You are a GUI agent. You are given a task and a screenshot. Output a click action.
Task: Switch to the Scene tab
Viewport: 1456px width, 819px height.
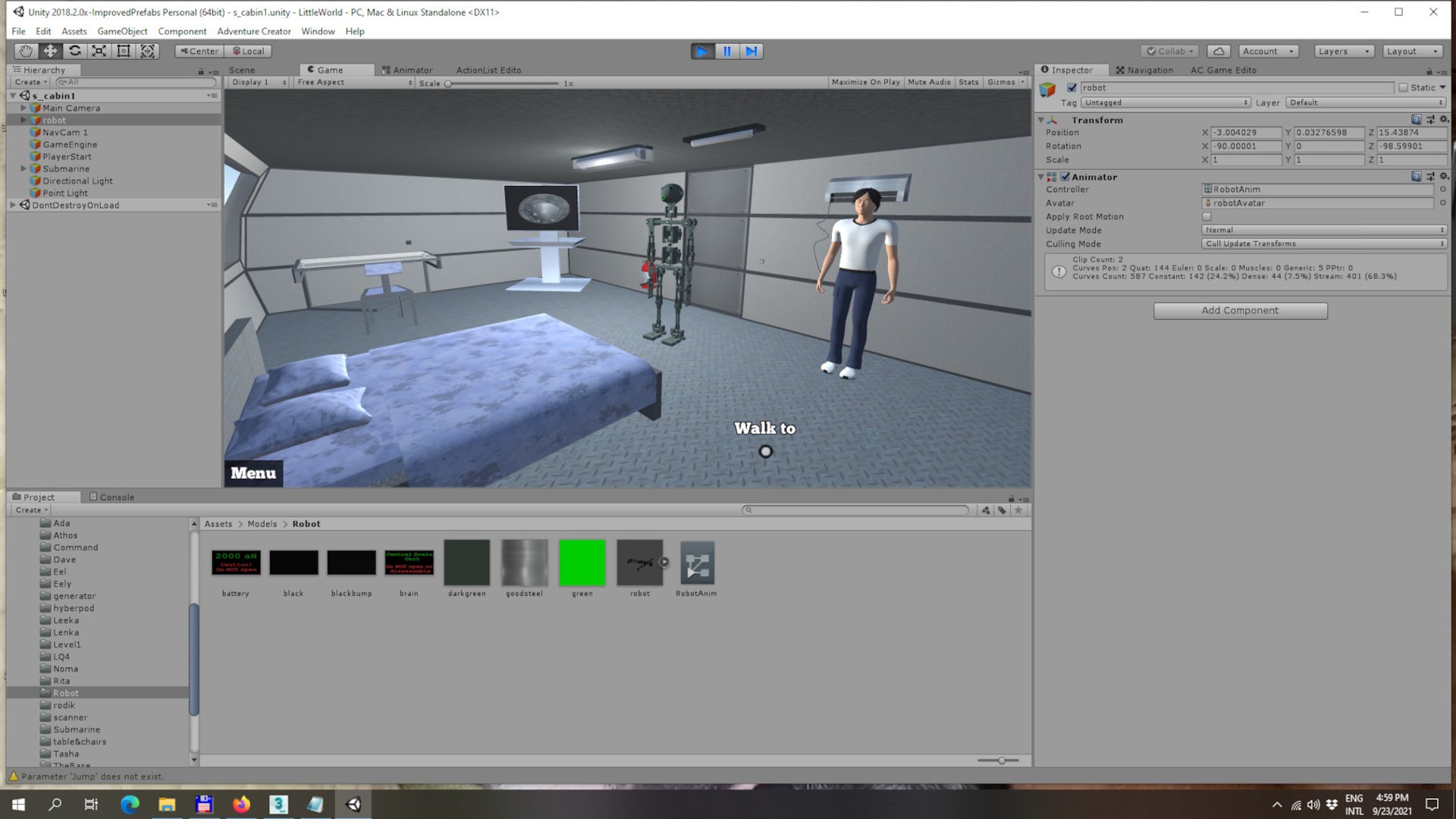[x=242, y=70]
